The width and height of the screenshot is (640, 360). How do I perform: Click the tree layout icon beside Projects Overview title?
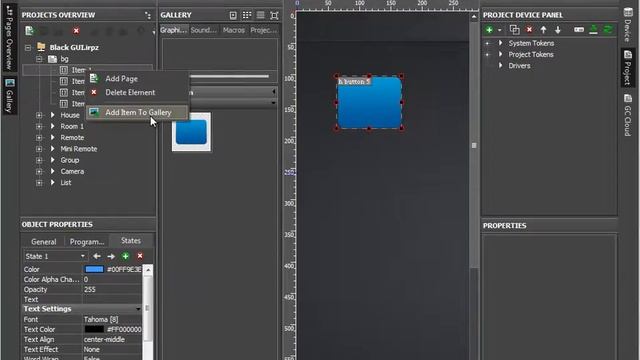pyautogui.click(x=148, y=15)
